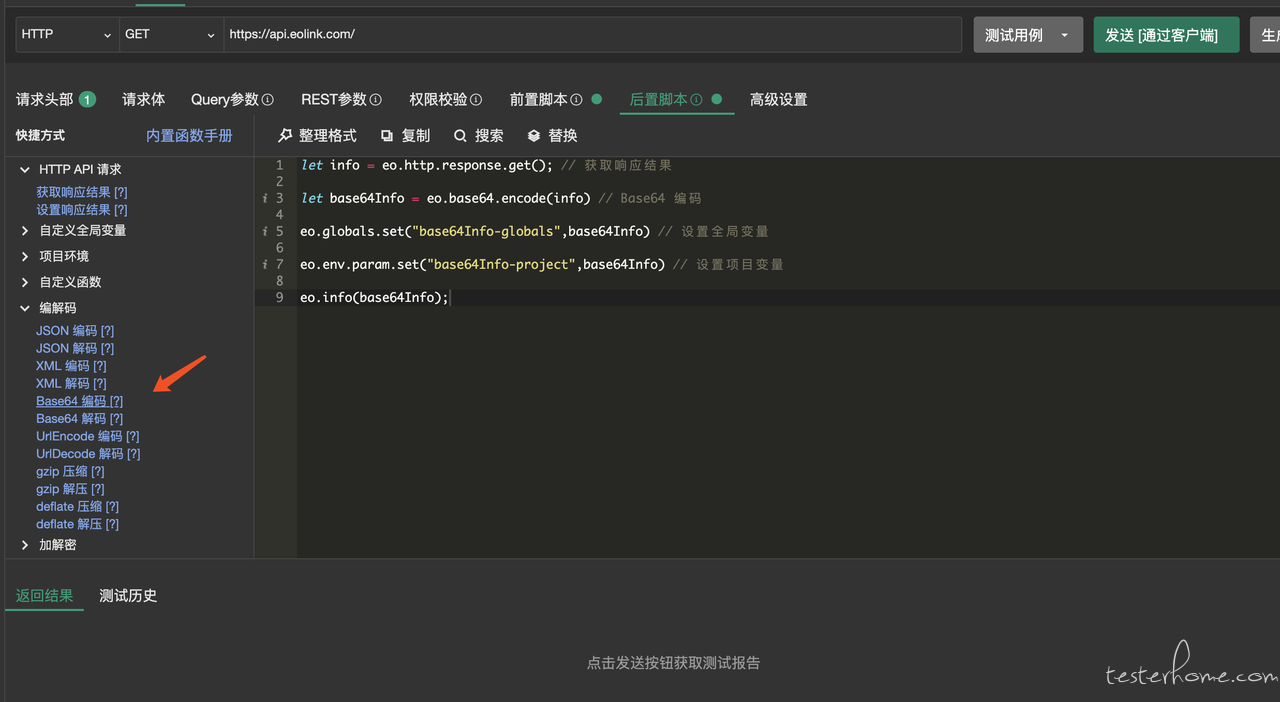The image size is (1280, 702).
Task: Insert 设置响应结果 snippet
Action: (x=82, y=210)
